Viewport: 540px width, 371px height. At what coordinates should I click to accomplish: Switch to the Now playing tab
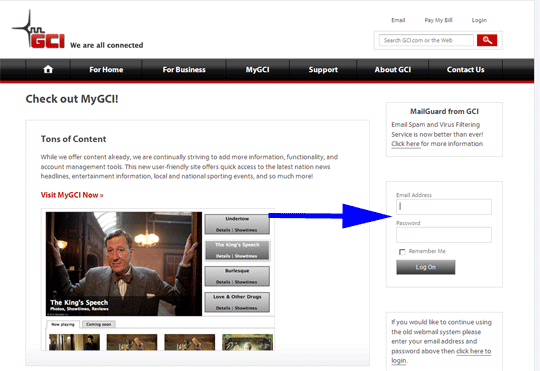point(63,324)
